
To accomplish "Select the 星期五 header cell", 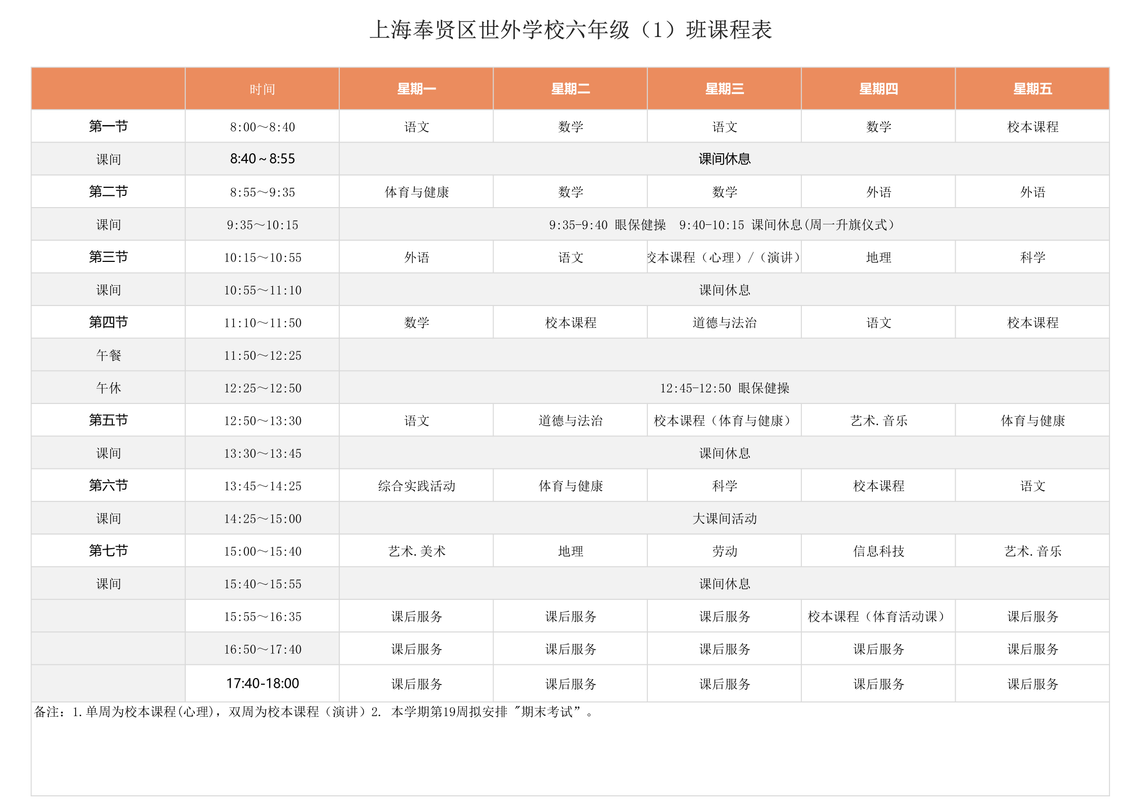I will tap(1032, 89).
